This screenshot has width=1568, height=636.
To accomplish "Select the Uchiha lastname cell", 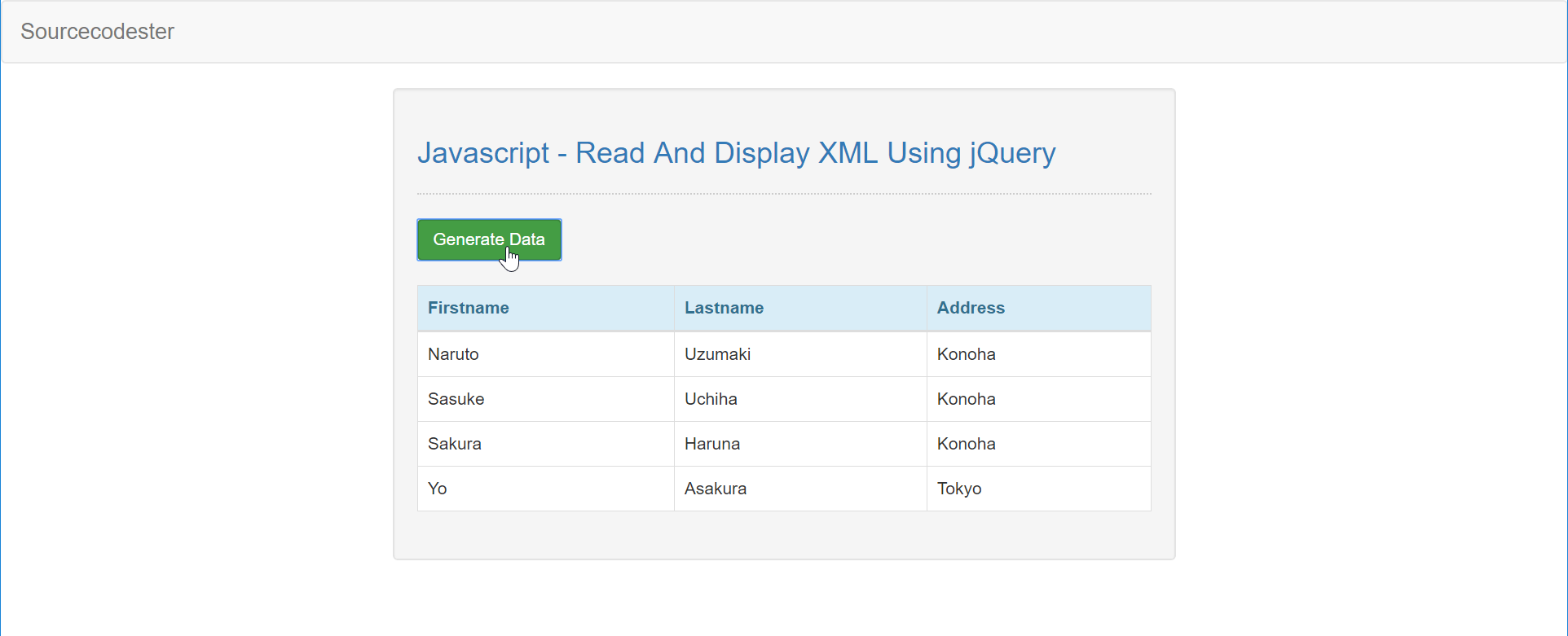I will pyautogui.click(x=800, y=399).
